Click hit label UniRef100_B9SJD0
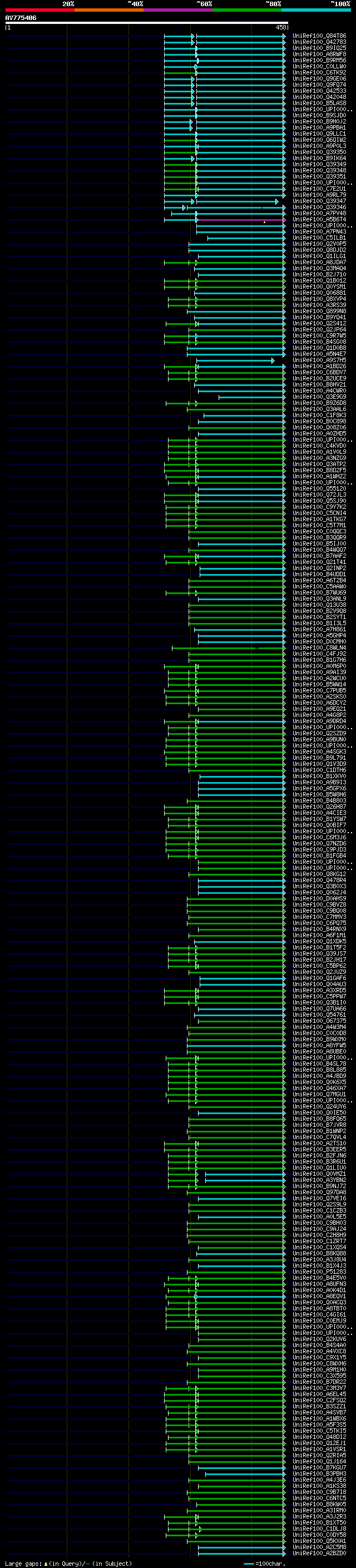Viewport: 356px width, 1568px height. pos(319,115)
